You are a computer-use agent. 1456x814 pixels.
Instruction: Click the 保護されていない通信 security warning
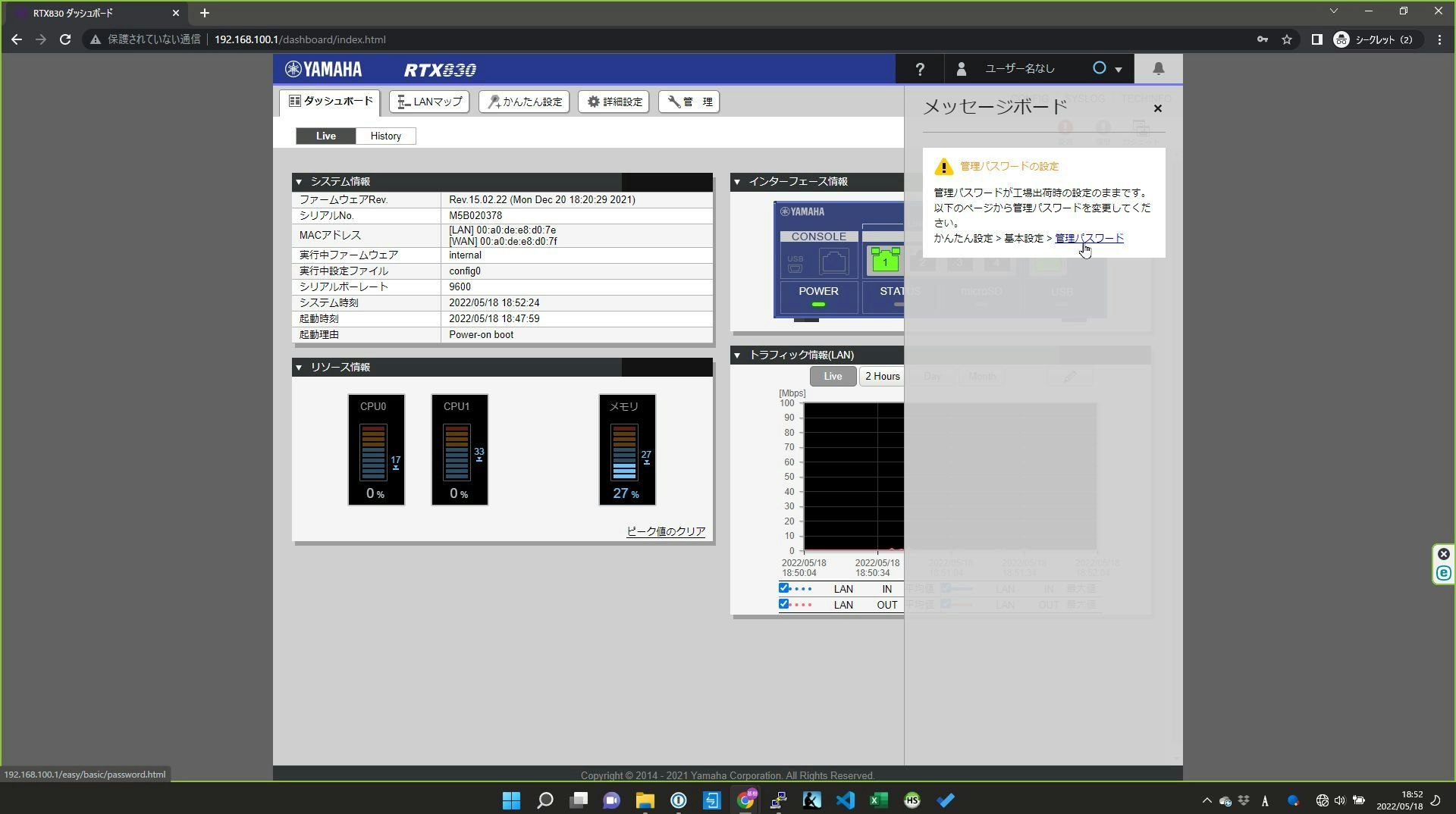coord(146,39)
